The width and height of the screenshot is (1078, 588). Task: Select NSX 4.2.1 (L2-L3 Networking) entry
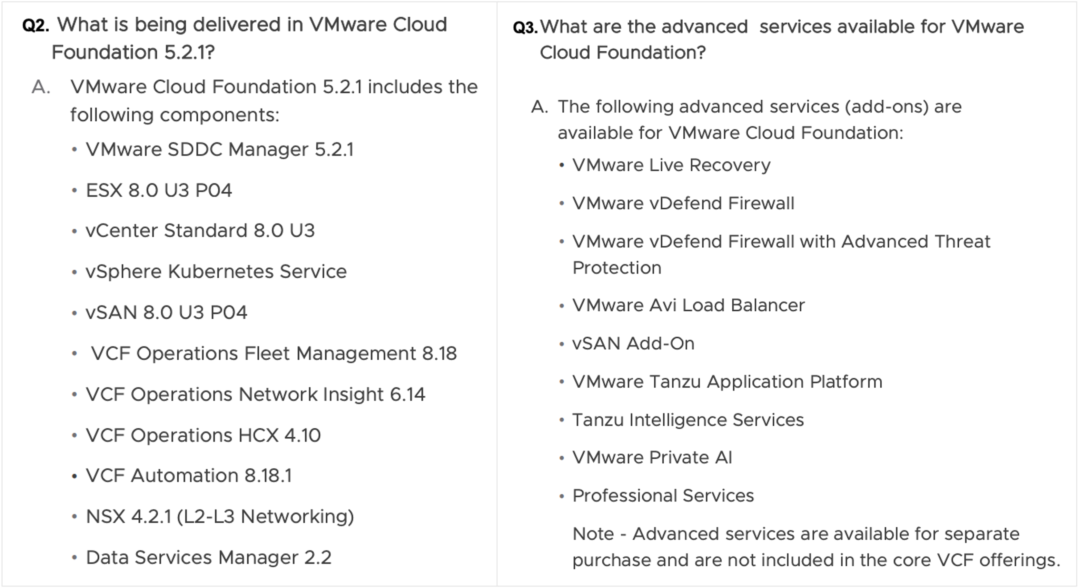220,517
